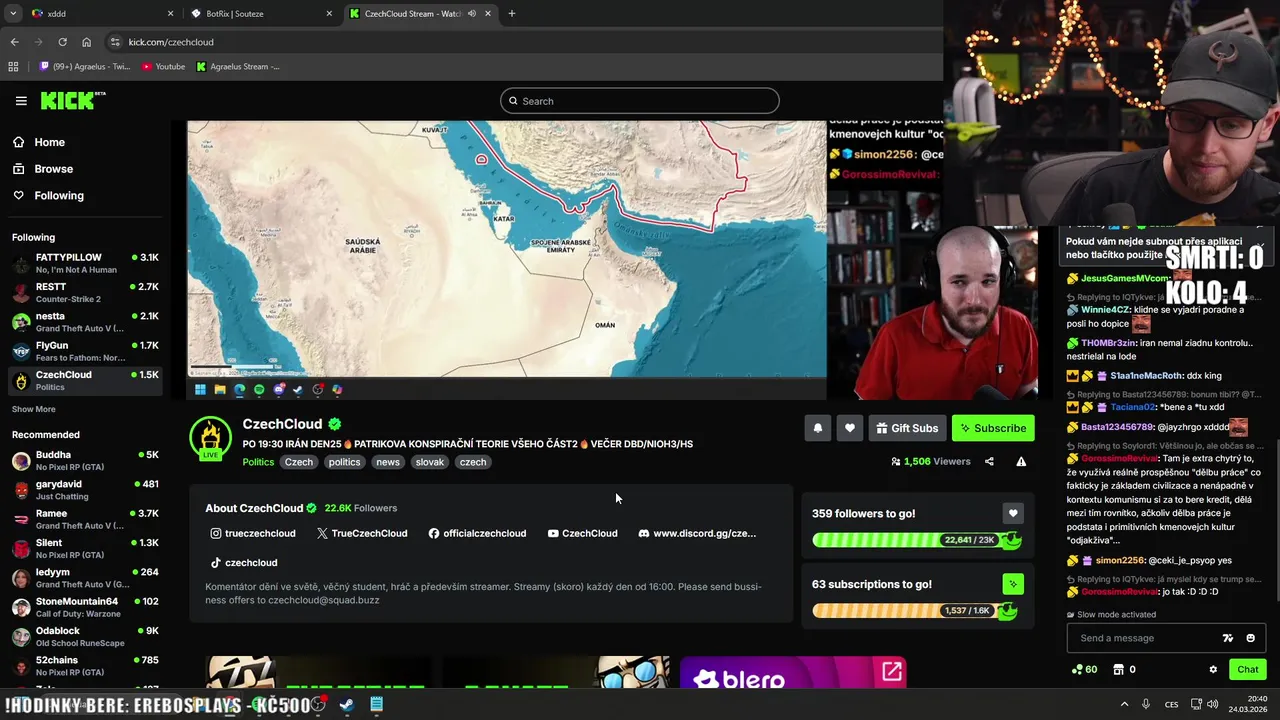Go back to the previous page
The height and width of the screenshot is (720, 1280).
click(14, 42)
